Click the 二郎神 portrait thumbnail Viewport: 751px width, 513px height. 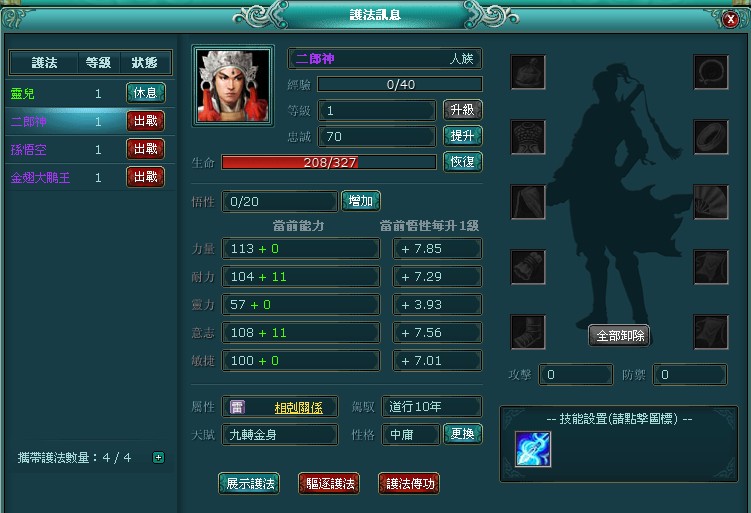pos(233,86)
